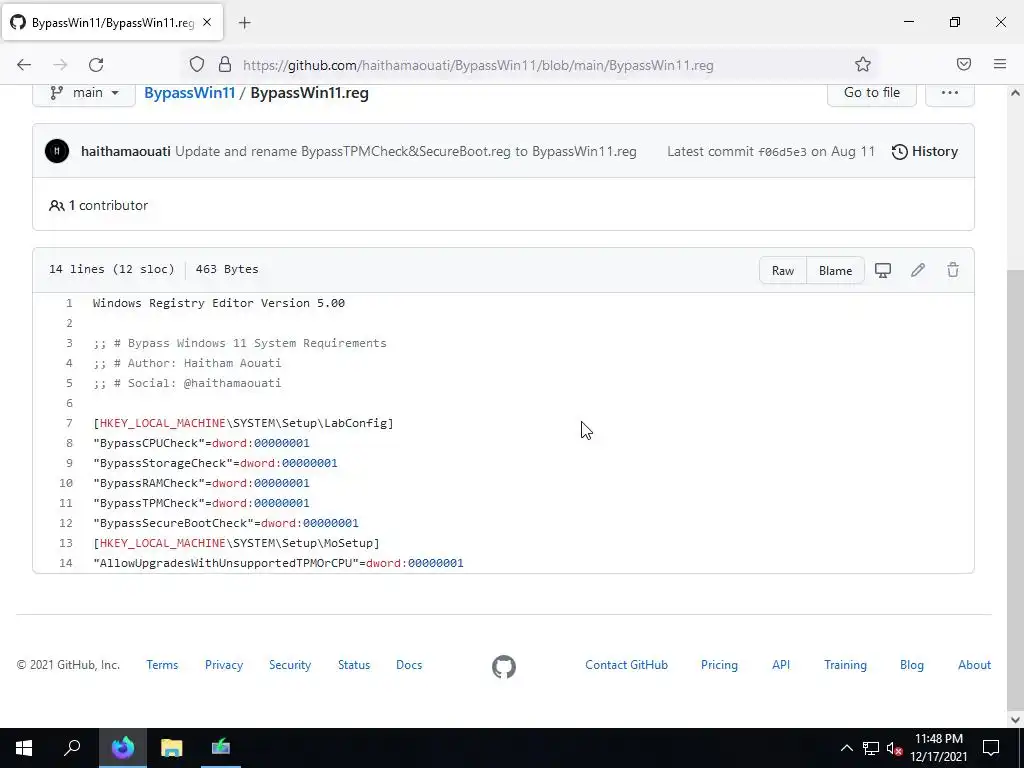The height and width of the screenshot is (768, 1024).
Task: Open Docs footer link
Action: pyautogui.click(x=409, y=665)
